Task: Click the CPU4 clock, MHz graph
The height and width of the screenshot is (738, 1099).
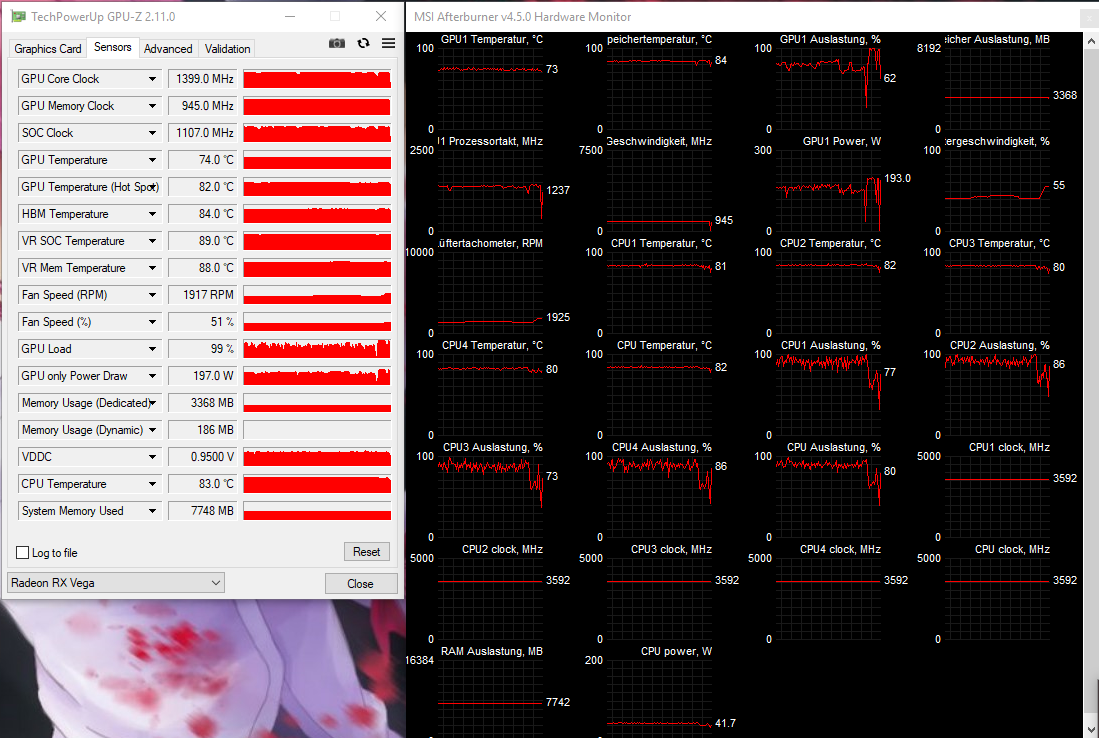Action: click(x=828, y=599)
